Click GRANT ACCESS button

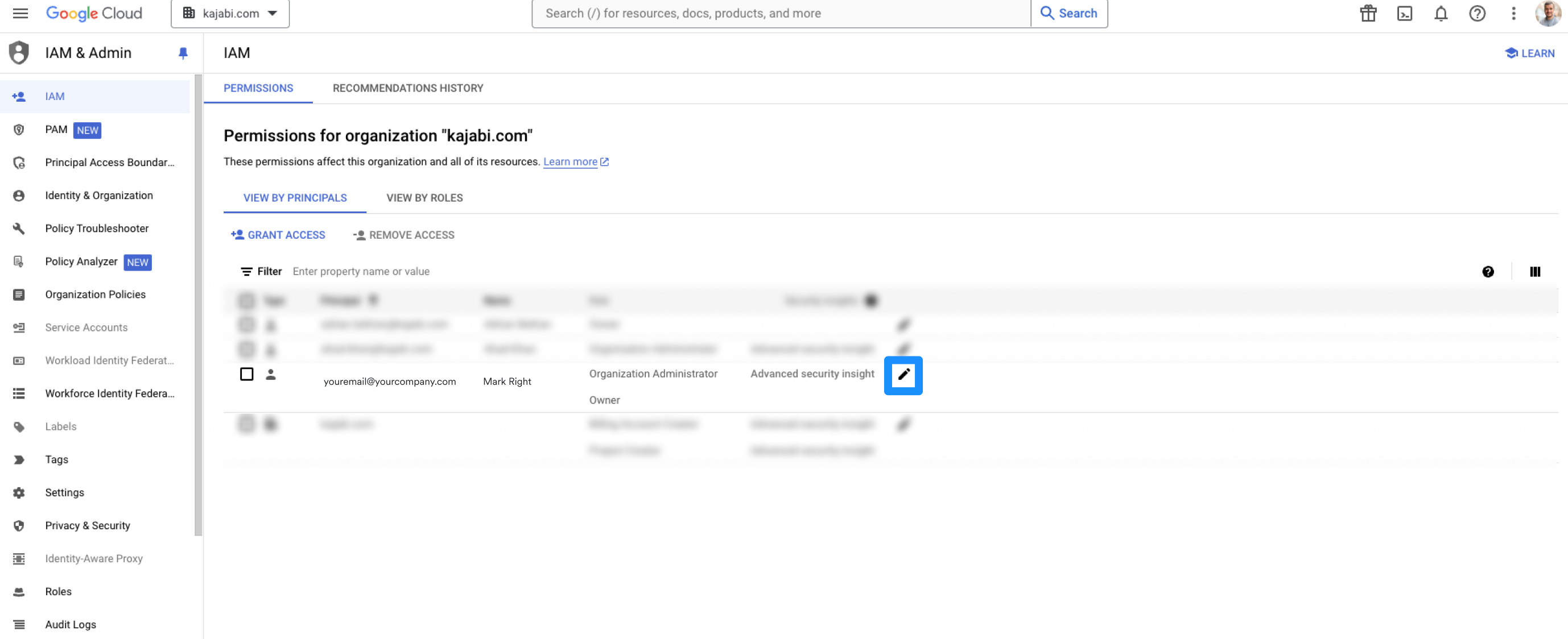(x=278, y=235)
